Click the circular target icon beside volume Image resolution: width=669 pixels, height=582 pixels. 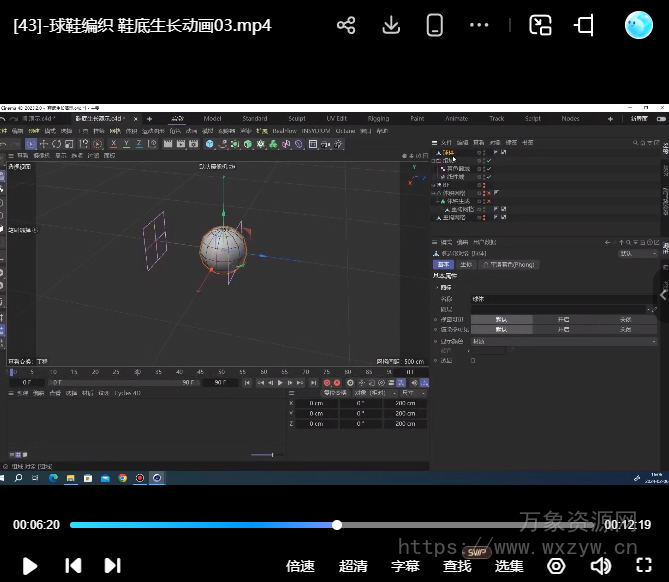pyautogui.click(x=557, y=565)
